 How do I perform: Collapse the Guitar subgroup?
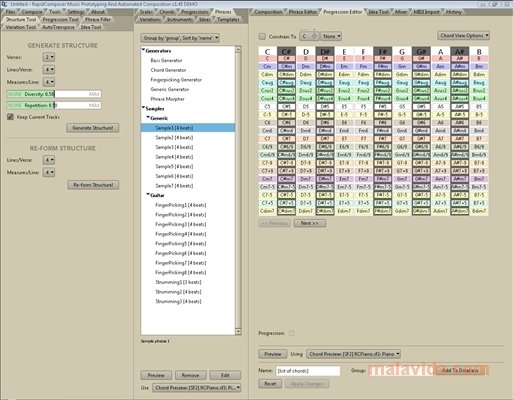(148, 195)
